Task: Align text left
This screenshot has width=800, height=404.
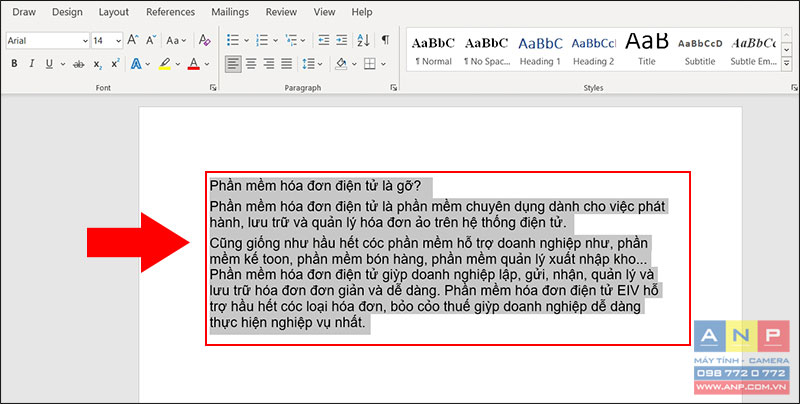Action: pyautogui.click(x=233, y=64)
